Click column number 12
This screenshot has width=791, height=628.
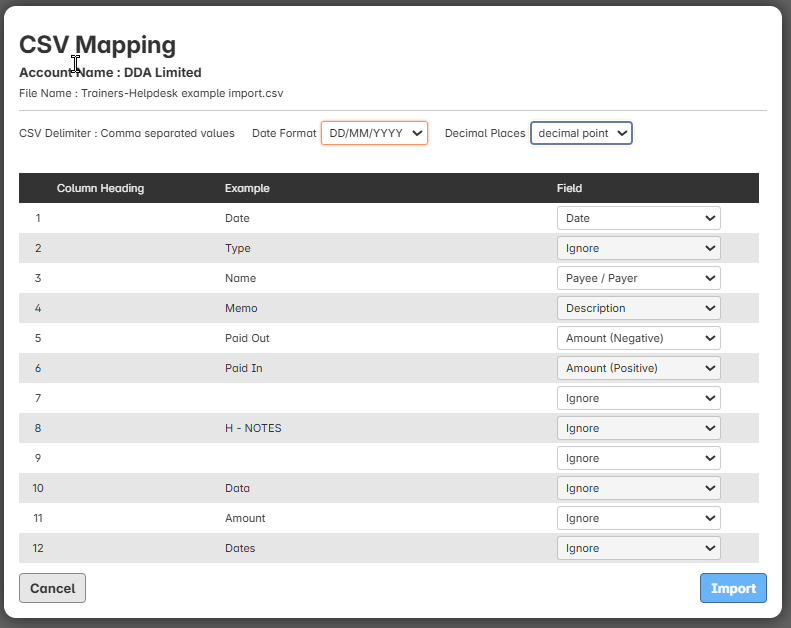point(38,548)
